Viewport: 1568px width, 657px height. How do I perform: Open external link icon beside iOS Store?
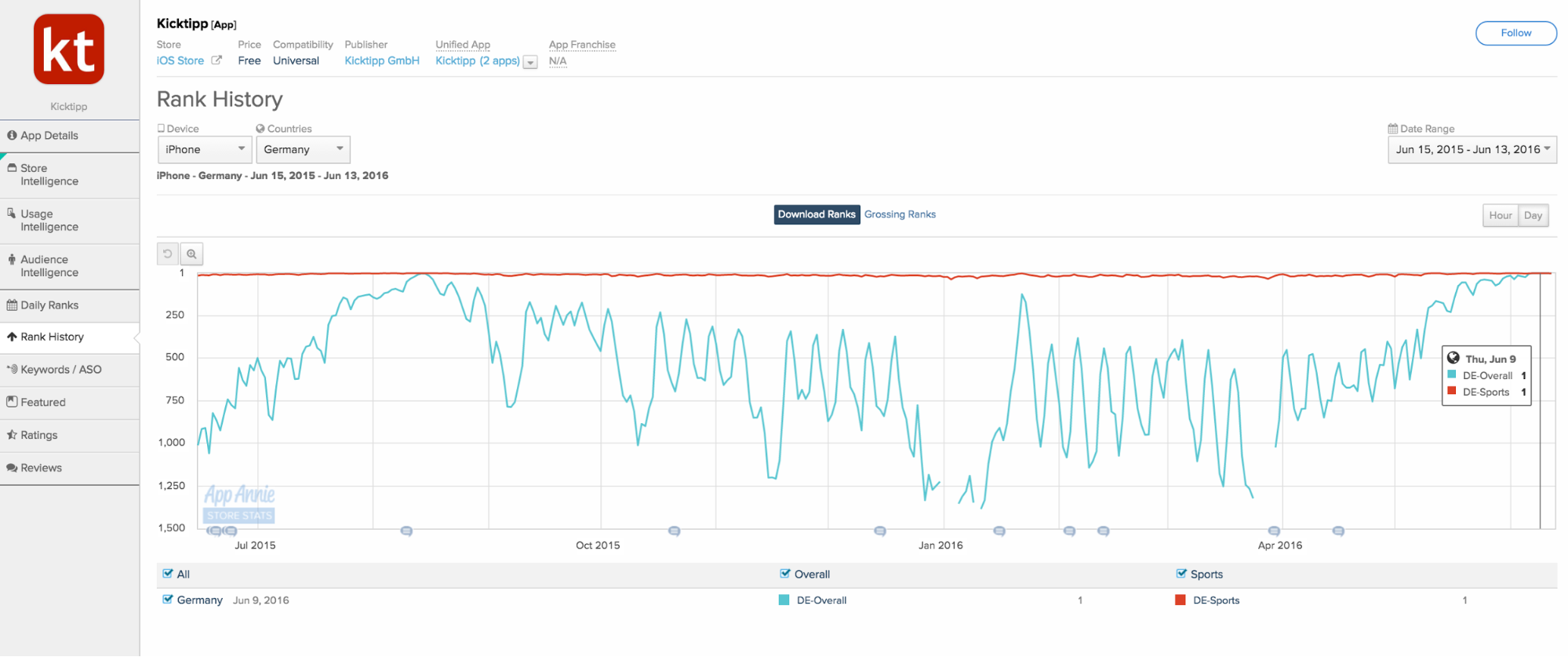216,60
